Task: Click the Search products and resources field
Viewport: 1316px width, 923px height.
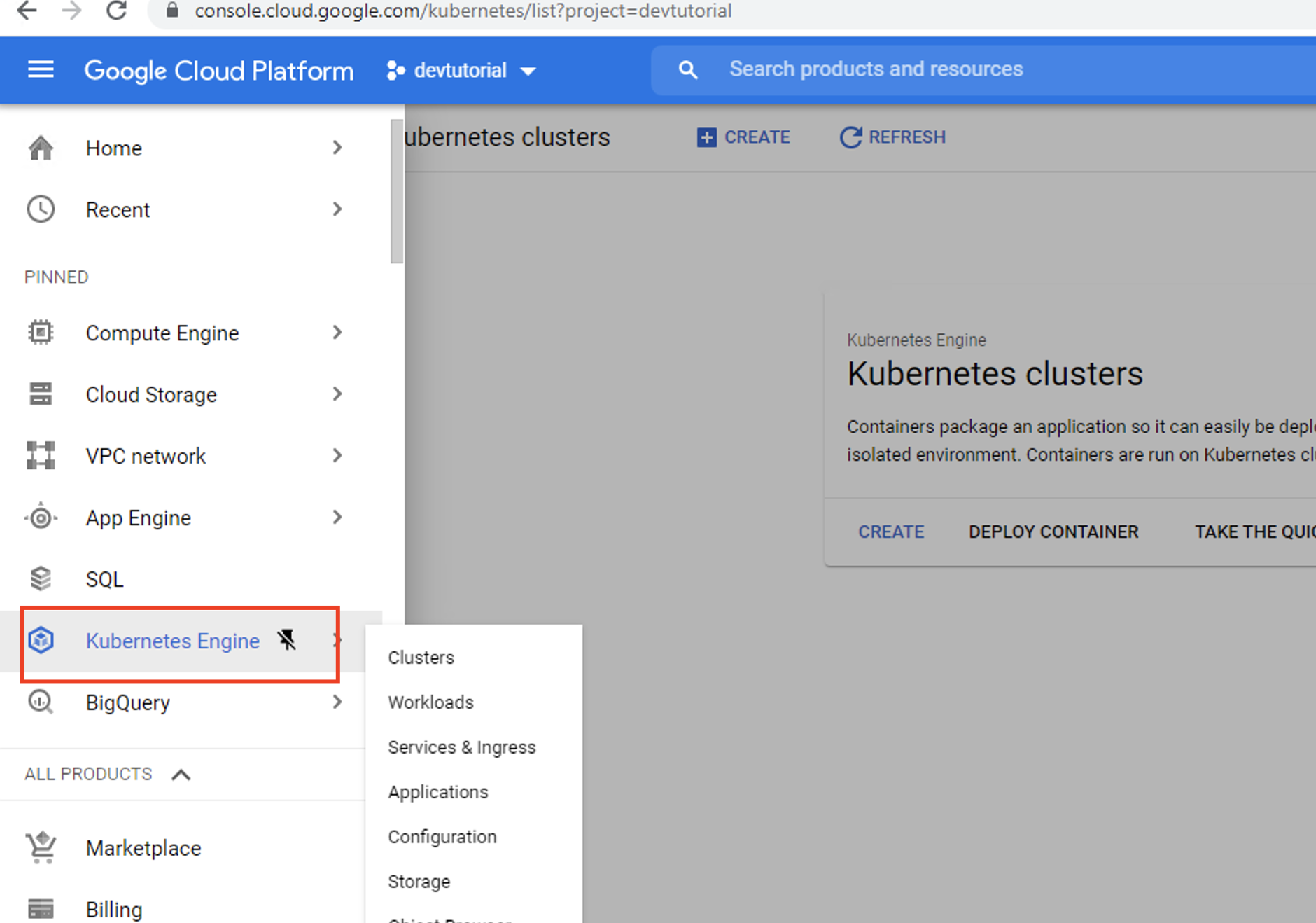Action: (983, 69)
